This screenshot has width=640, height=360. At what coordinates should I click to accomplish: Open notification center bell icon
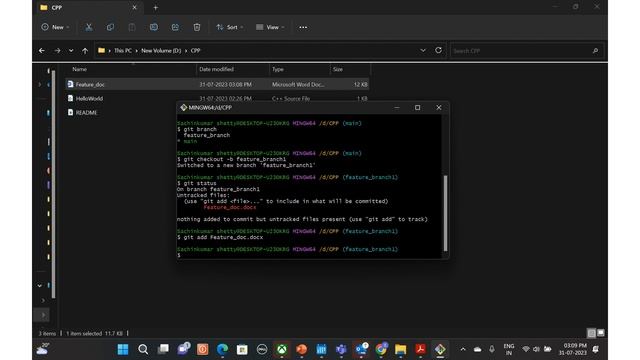tap(596, 349)
